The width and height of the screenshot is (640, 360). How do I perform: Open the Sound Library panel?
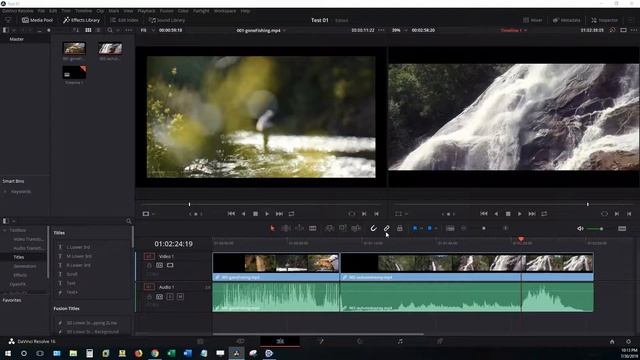[167, 20]
